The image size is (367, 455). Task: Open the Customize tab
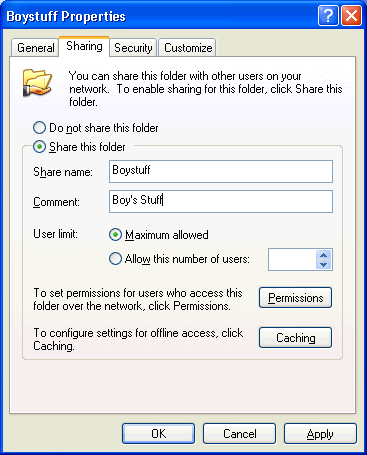coord(188,48)
